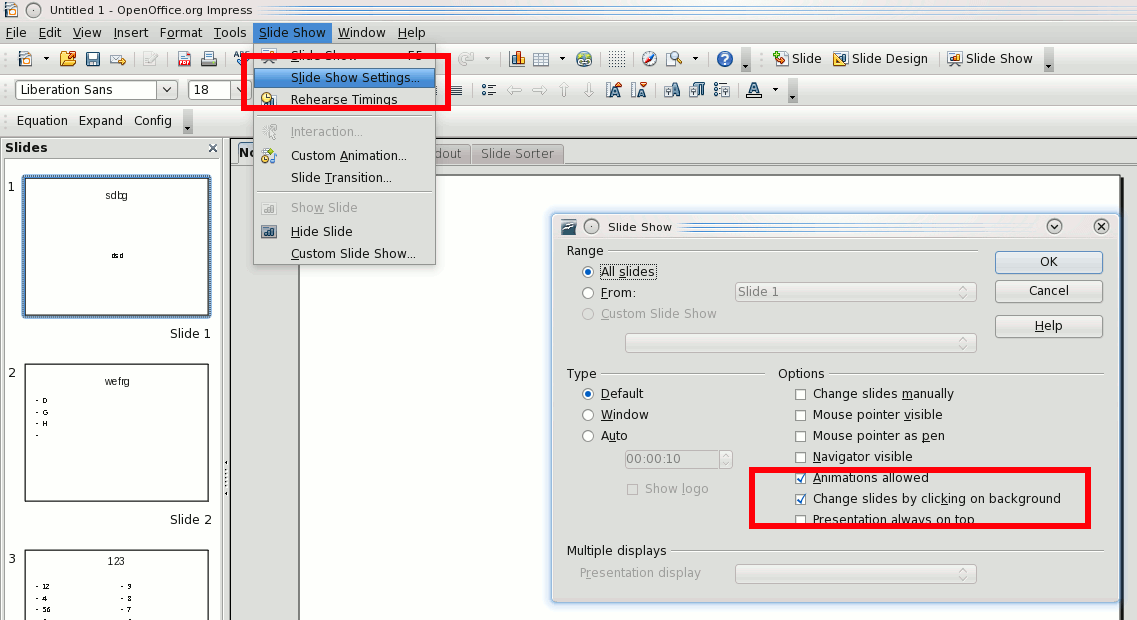Click the Move Up arrow icon

pyautogui.click(x=564, y=90)
